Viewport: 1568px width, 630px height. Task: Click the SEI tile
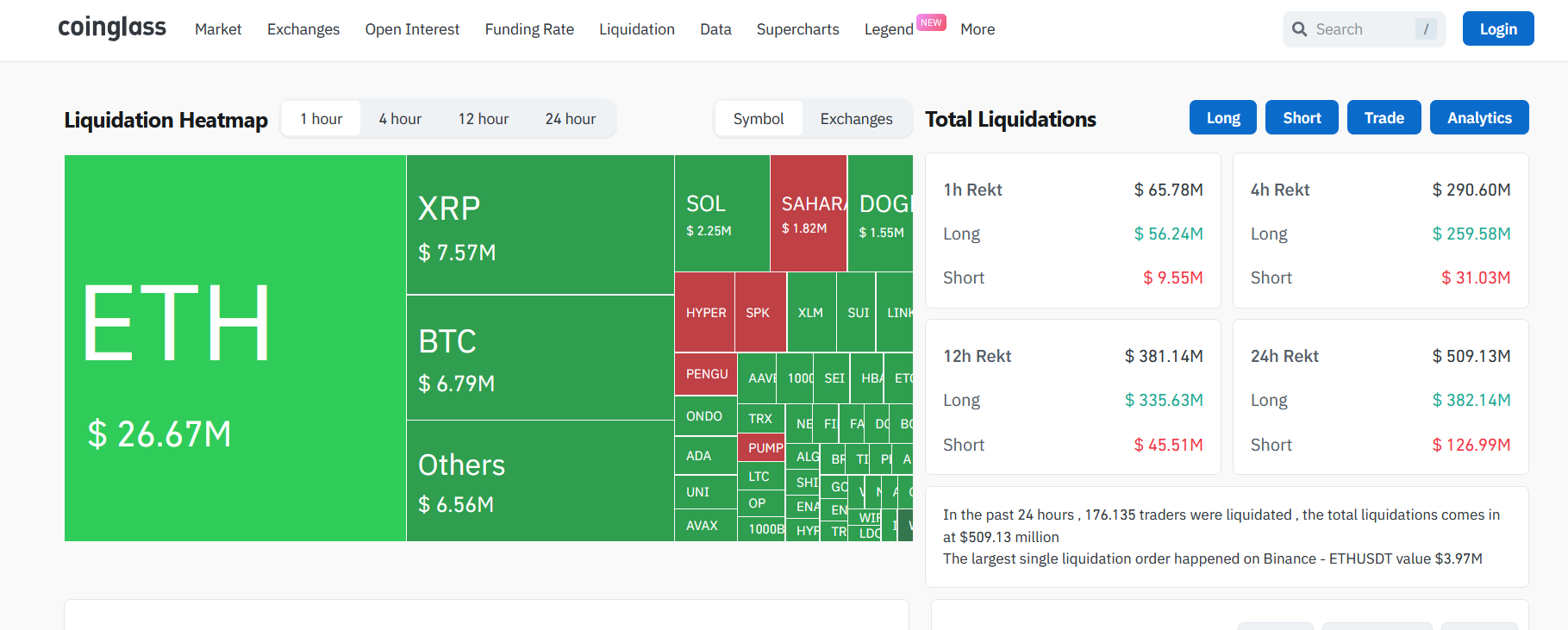[832, 378]
